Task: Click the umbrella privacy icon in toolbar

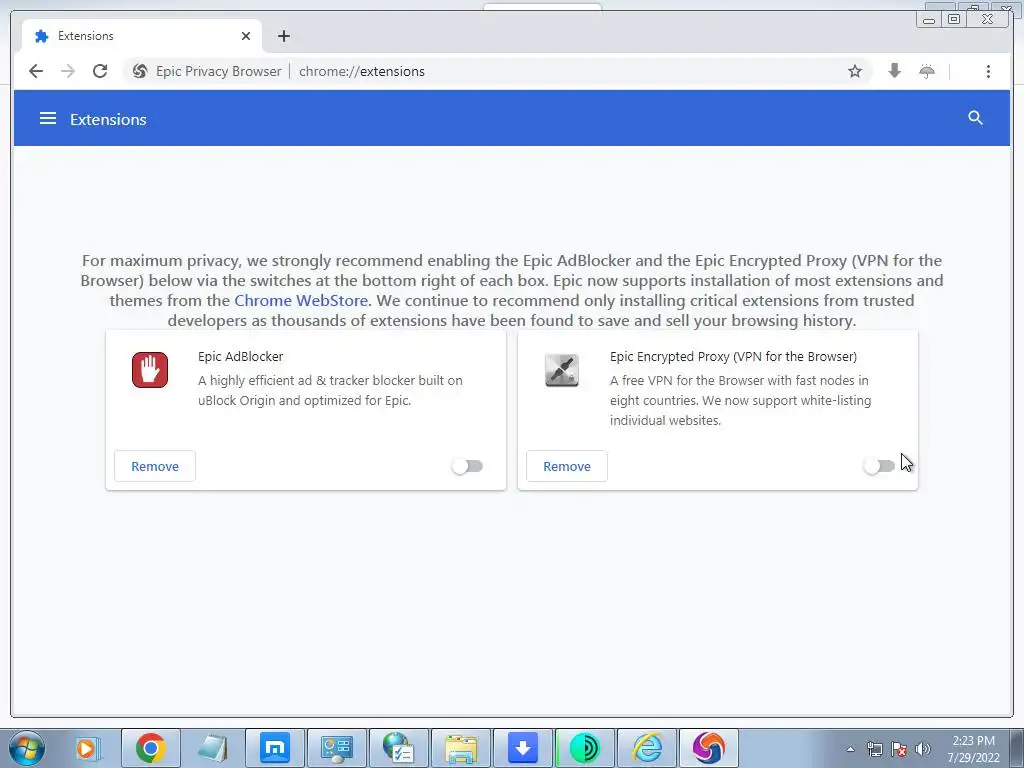Action: click(927, 71)
